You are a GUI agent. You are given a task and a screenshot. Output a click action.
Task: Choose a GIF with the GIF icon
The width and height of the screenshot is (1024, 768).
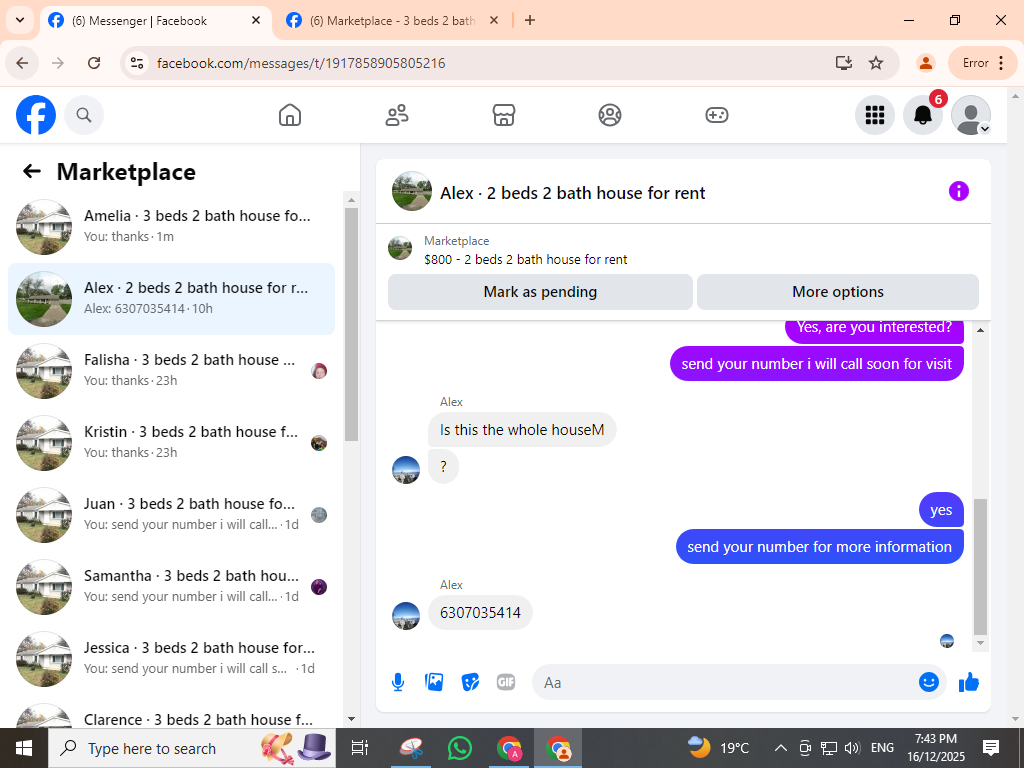click(506, 682)
